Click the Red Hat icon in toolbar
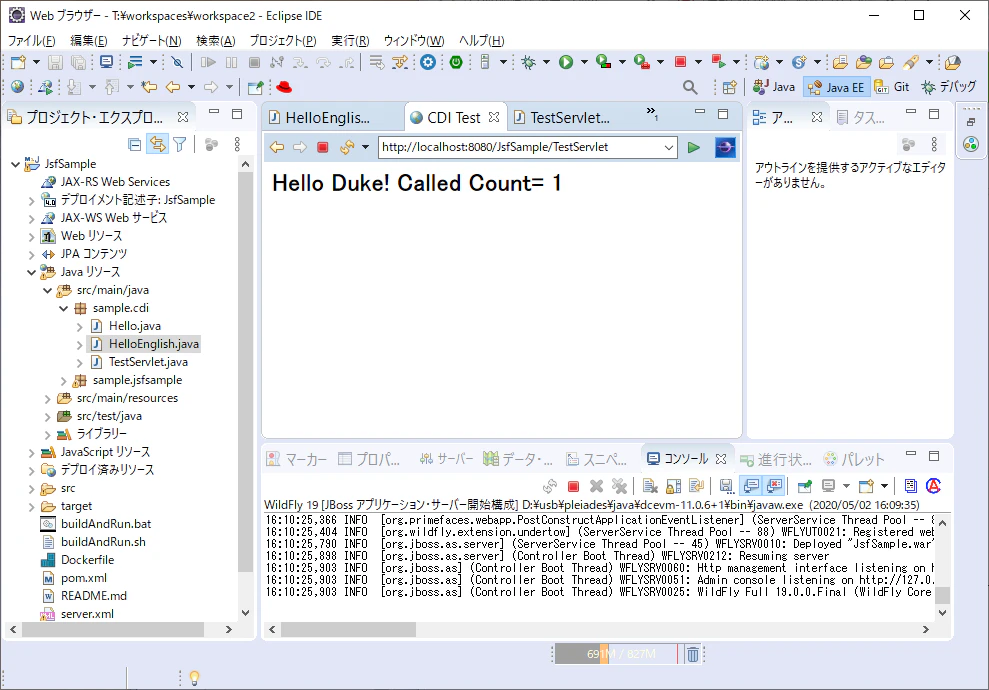989x690 pixels. [284, 87]
